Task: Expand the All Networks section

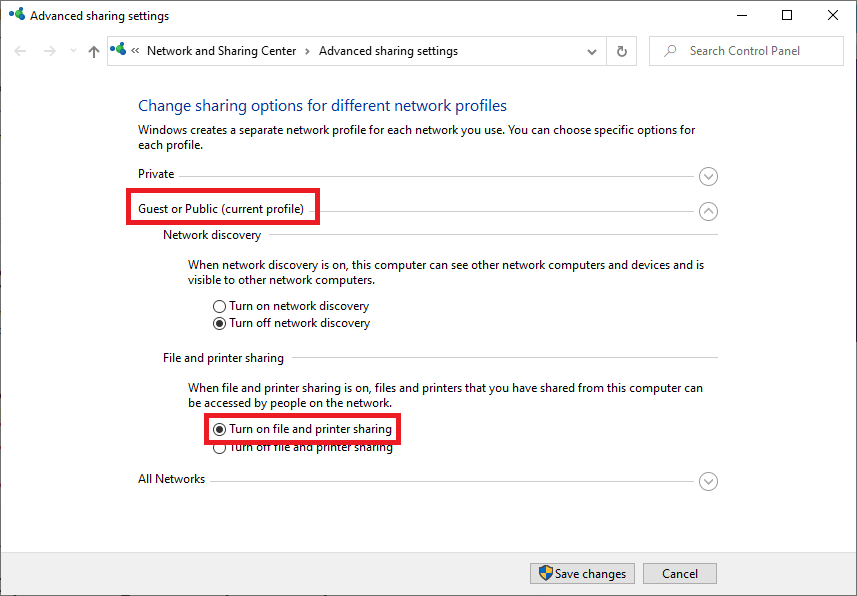Action: pos(708,482)
